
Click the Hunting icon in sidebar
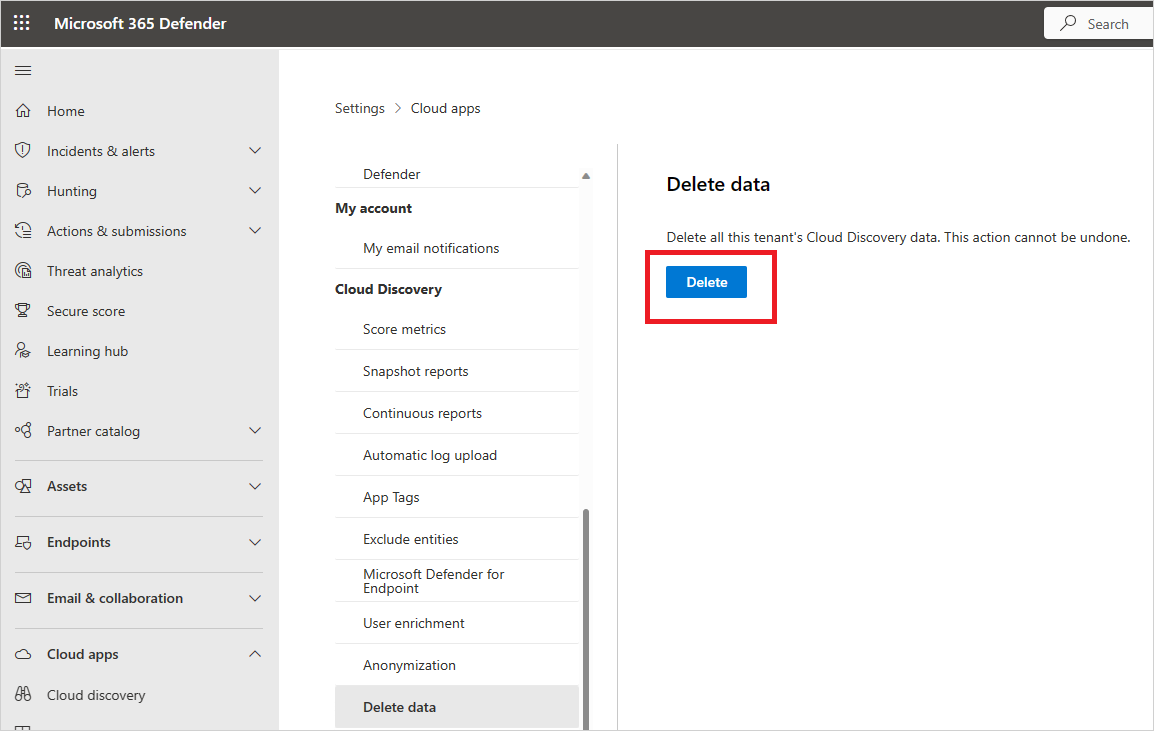[x=23, y=191]
